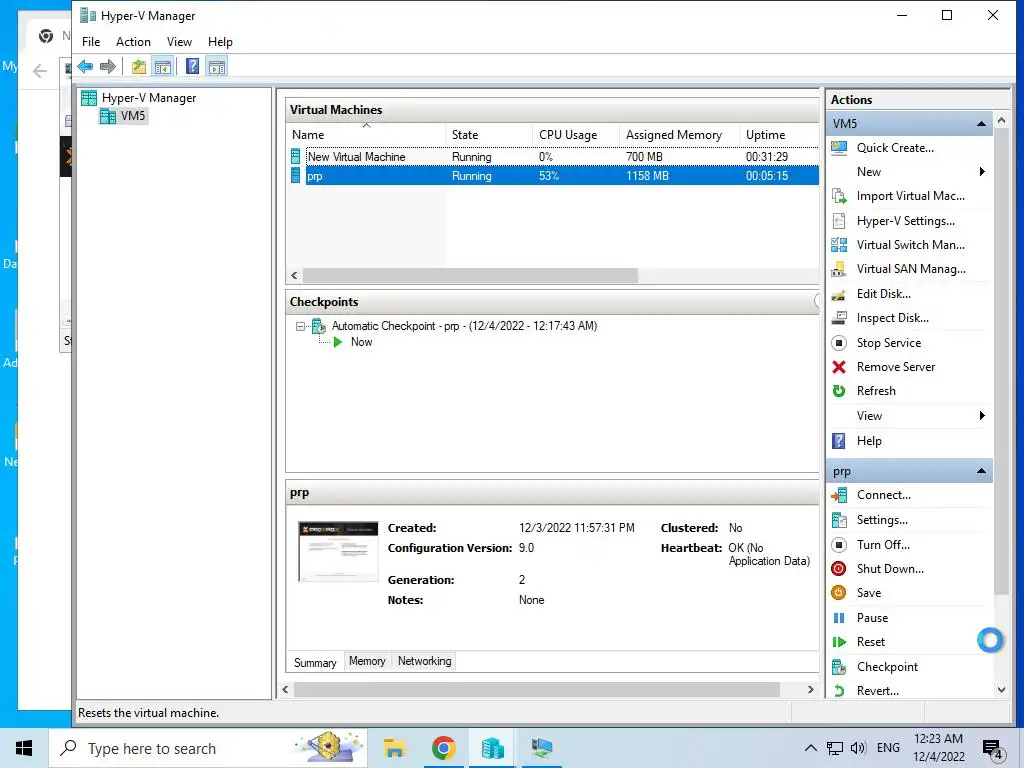Sort by Uptime column header
1024x768 pixels.
[778, 135]
